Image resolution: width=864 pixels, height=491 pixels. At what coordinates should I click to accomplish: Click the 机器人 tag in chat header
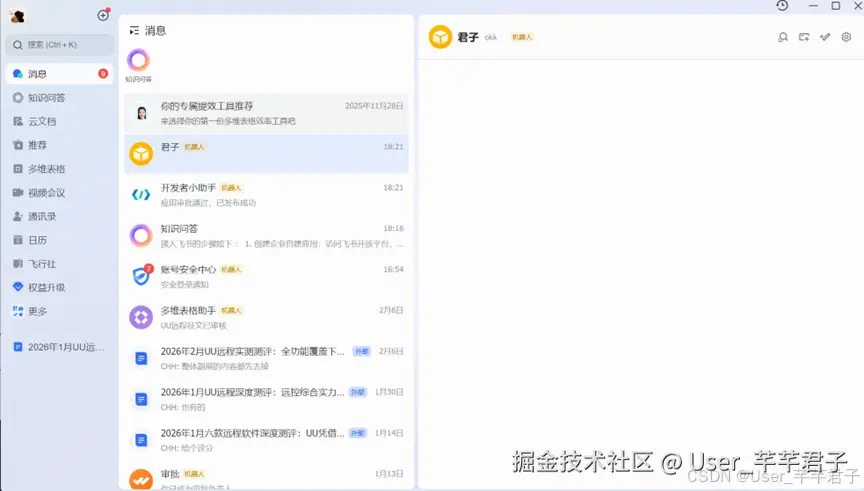point(522,37)
